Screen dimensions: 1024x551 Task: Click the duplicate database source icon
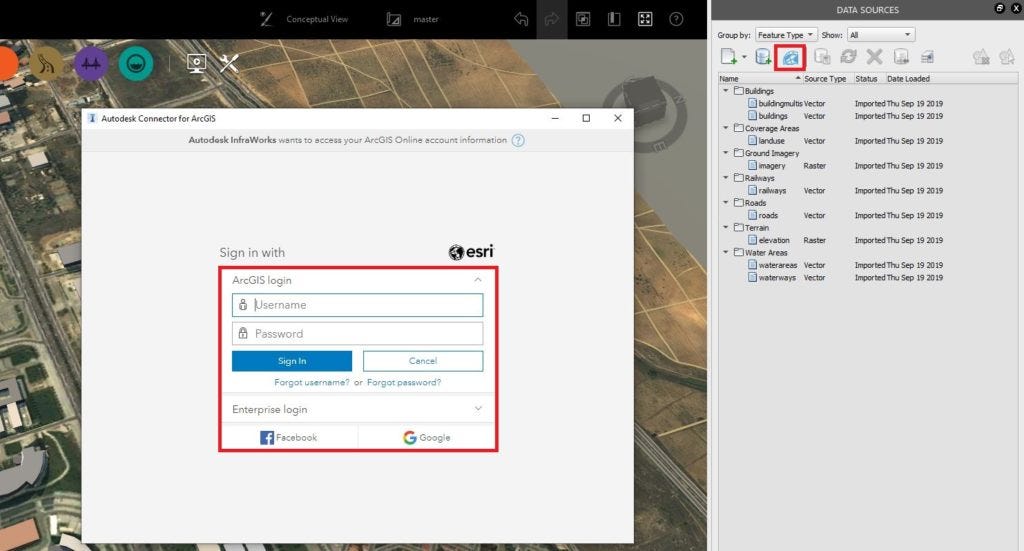[822, 57]
